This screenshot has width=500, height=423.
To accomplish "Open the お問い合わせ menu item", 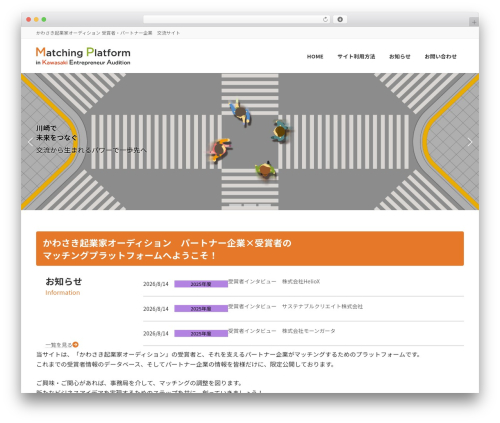I will [x=440, y=57].
